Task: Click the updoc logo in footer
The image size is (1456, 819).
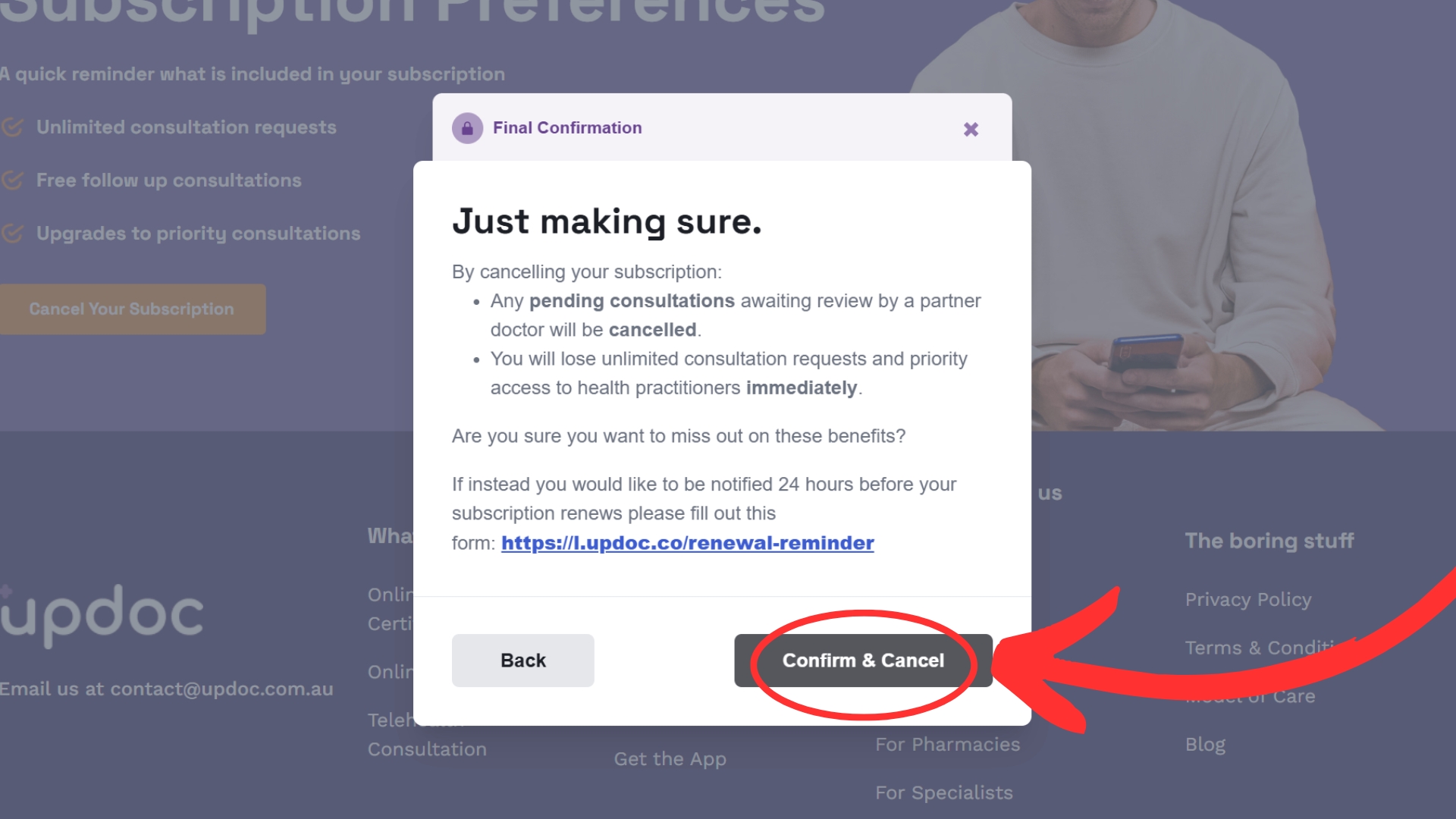Action: click(102, 615)
